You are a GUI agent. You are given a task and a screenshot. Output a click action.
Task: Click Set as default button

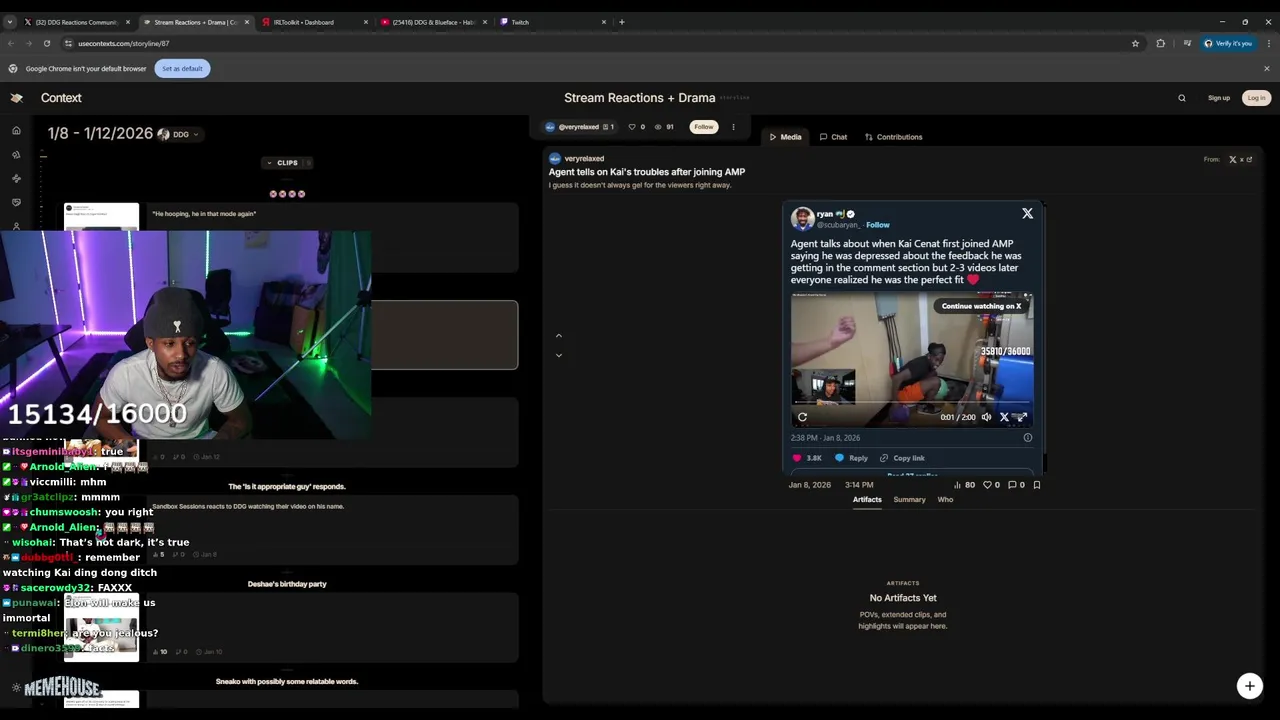[x=182, y=69]
